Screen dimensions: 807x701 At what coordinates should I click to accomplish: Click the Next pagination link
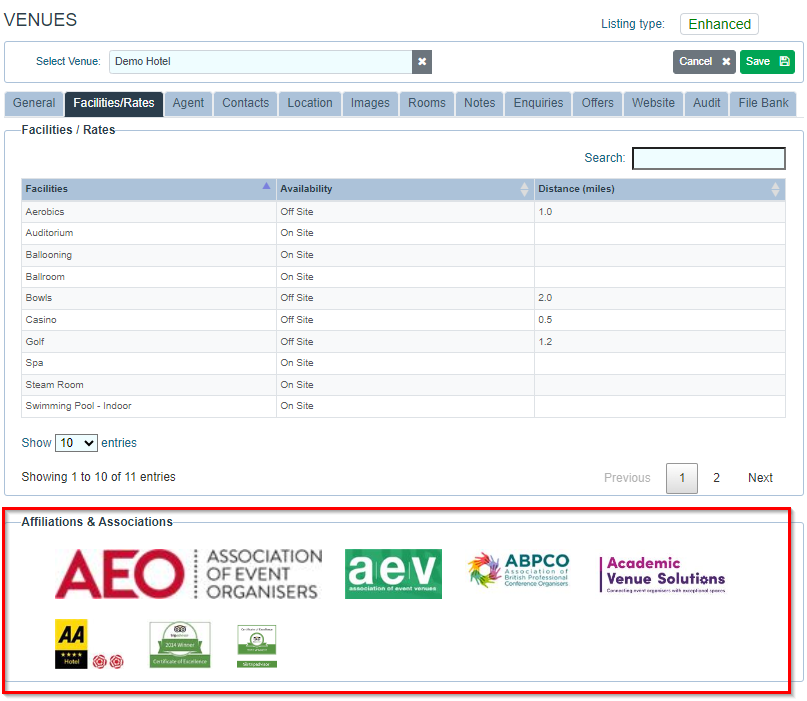760,478
